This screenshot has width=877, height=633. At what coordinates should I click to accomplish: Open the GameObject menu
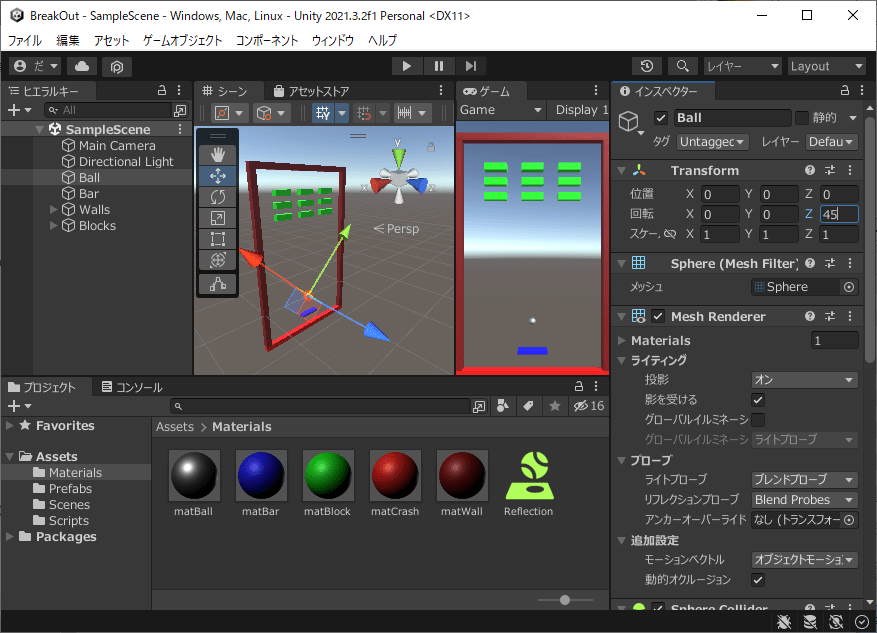pos(183,40)
